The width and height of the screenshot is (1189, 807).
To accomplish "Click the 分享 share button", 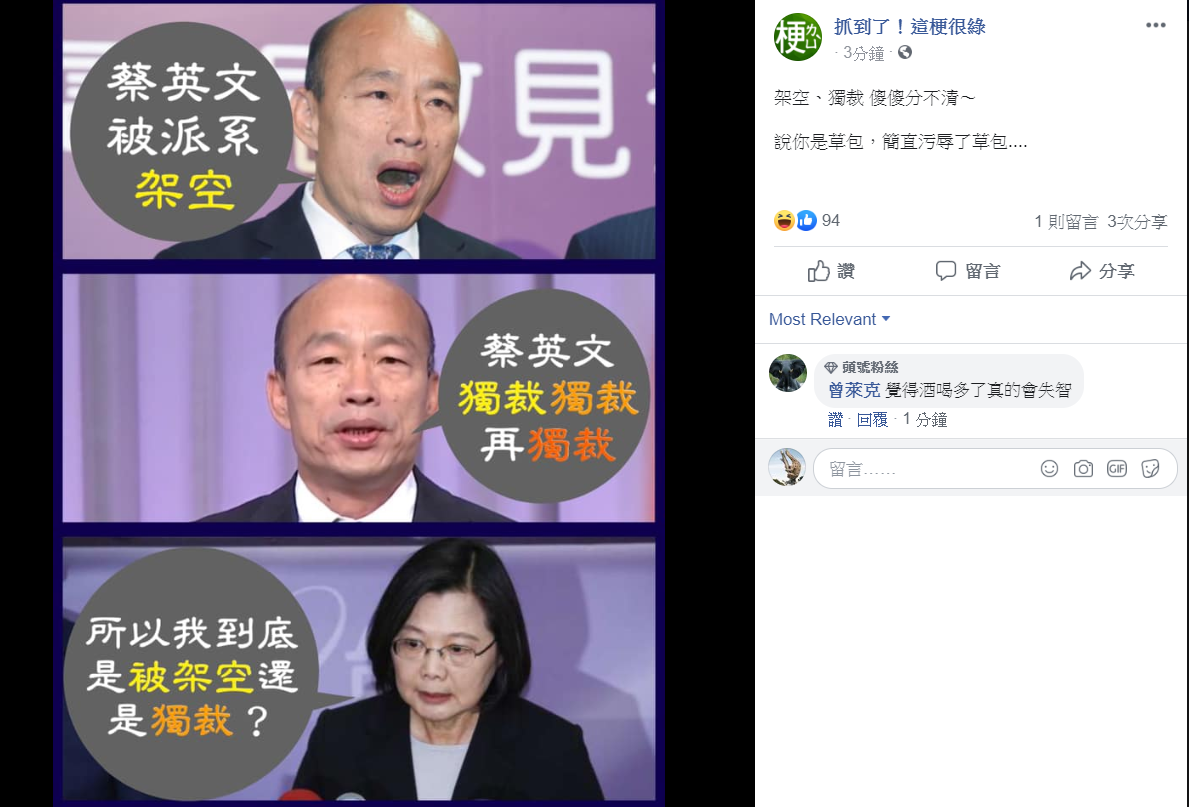I will click(1102, 271).
